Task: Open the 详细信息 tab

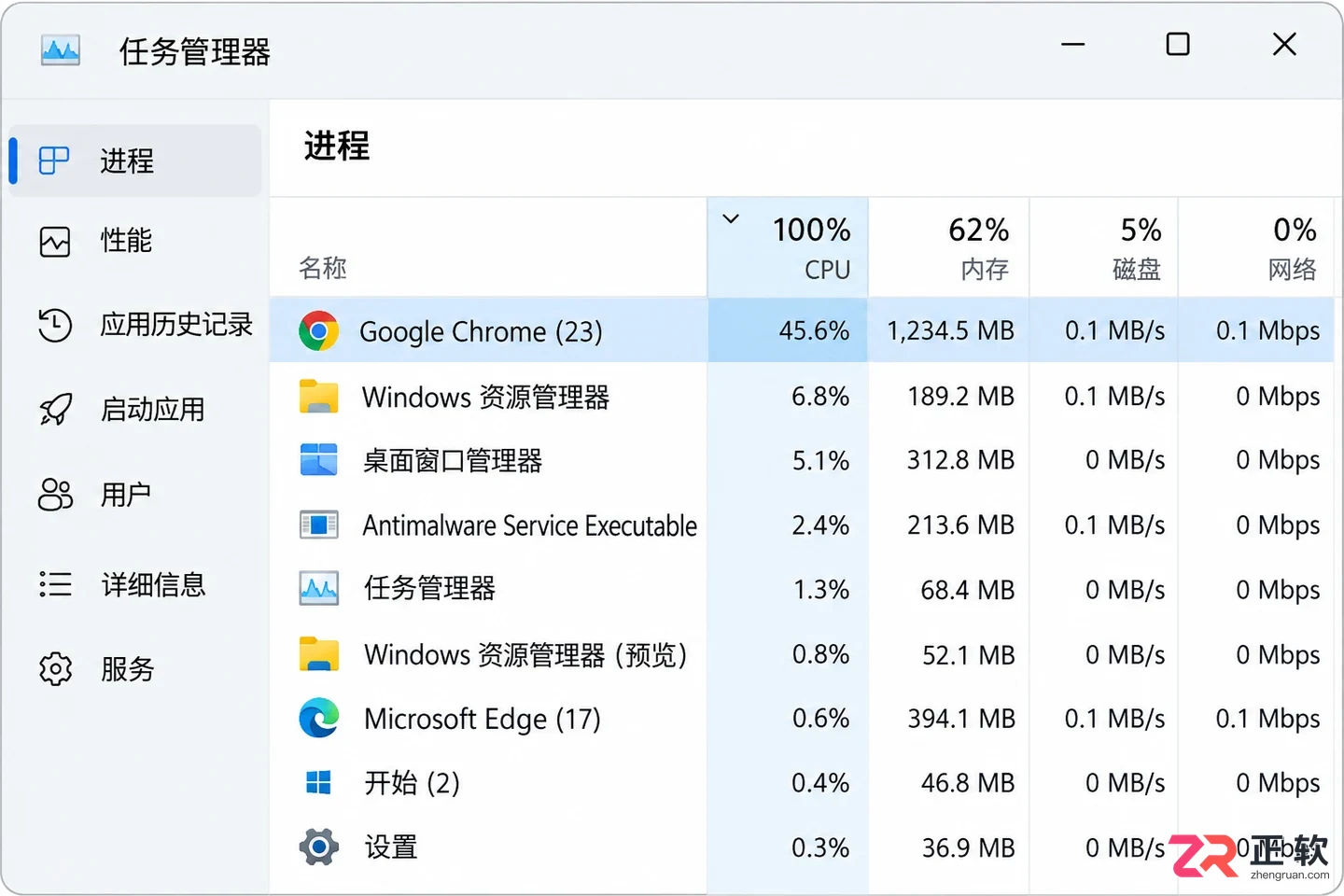Action: click(x=135, y=584)
